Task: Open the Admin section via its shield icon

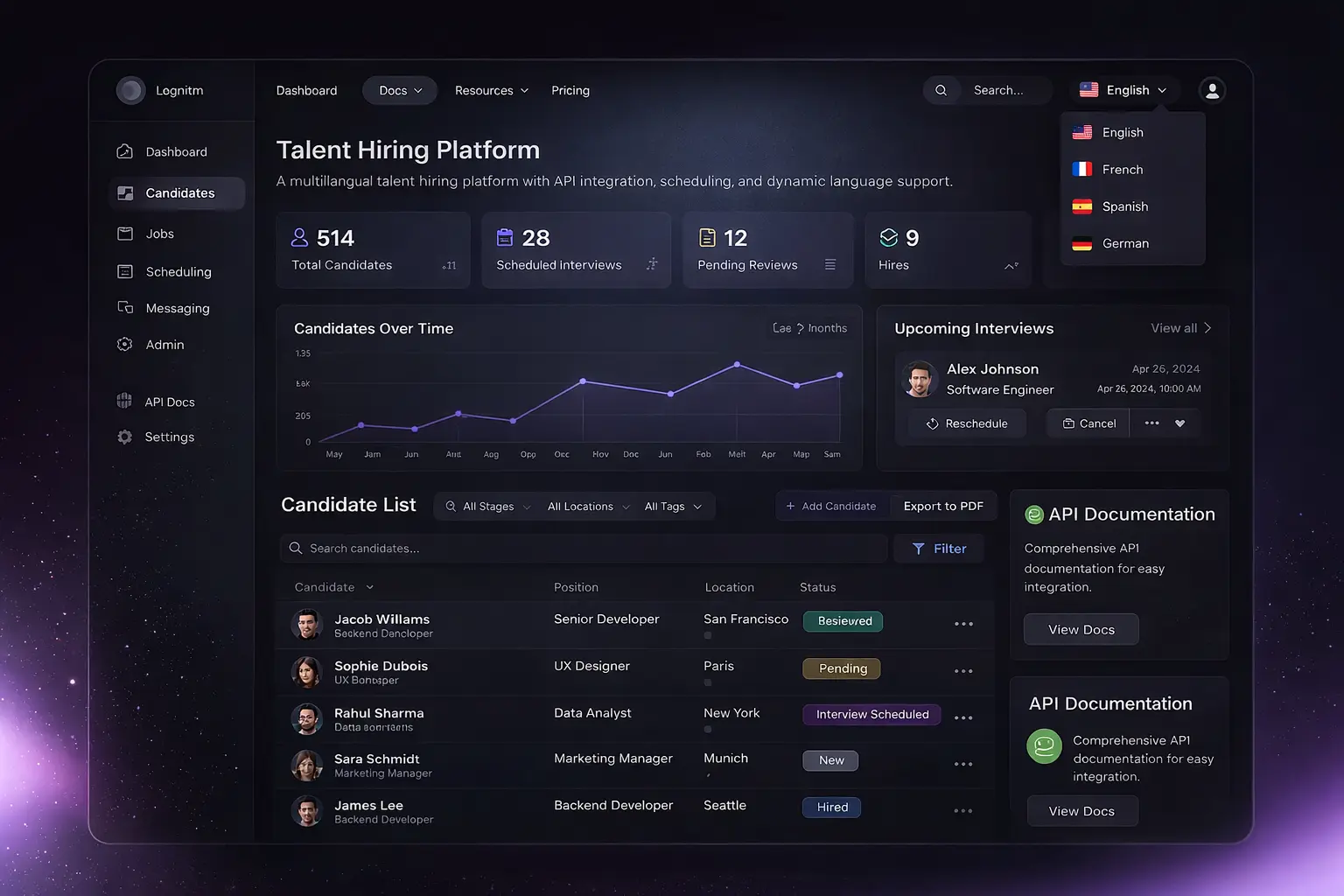Action: (125, 344)
